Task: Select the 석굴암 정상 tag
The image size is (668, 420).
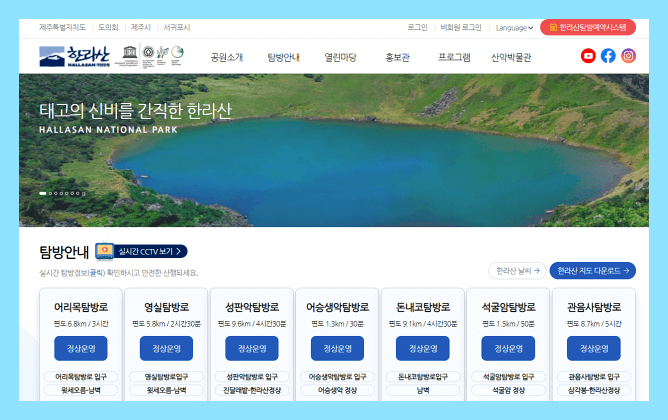Action: click(508, 390)
